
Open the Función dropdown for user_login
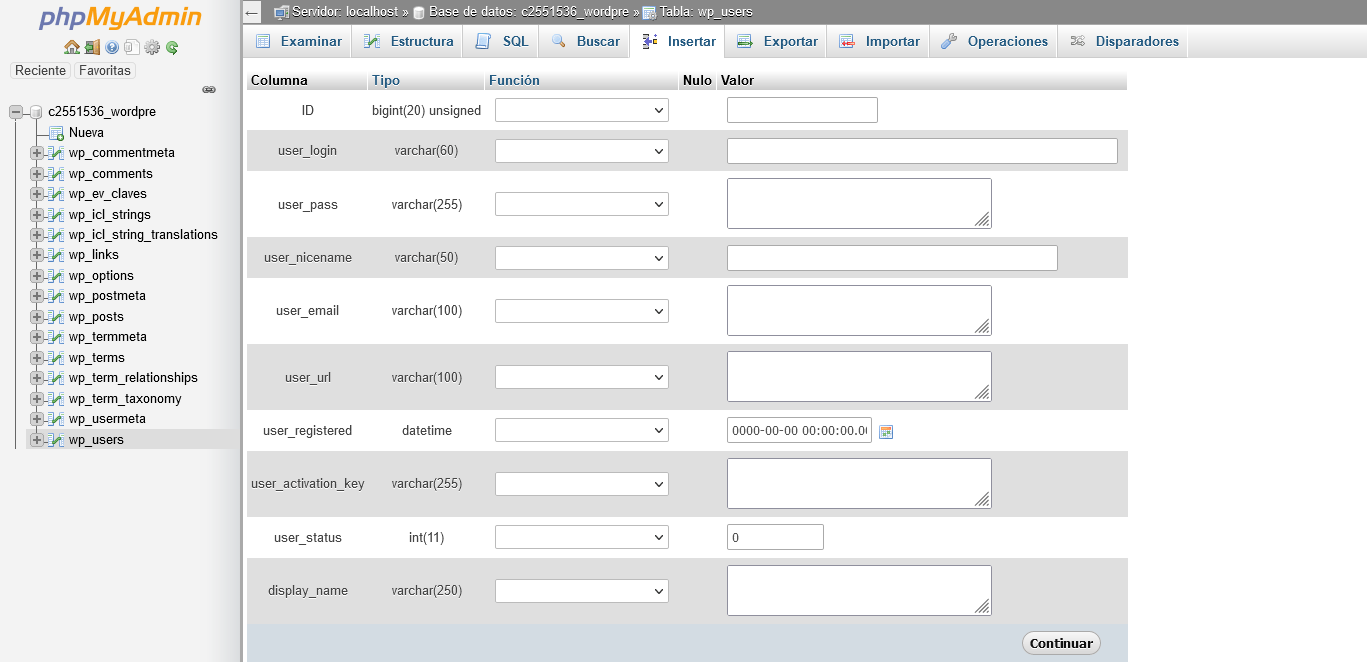tap(581, 151)
